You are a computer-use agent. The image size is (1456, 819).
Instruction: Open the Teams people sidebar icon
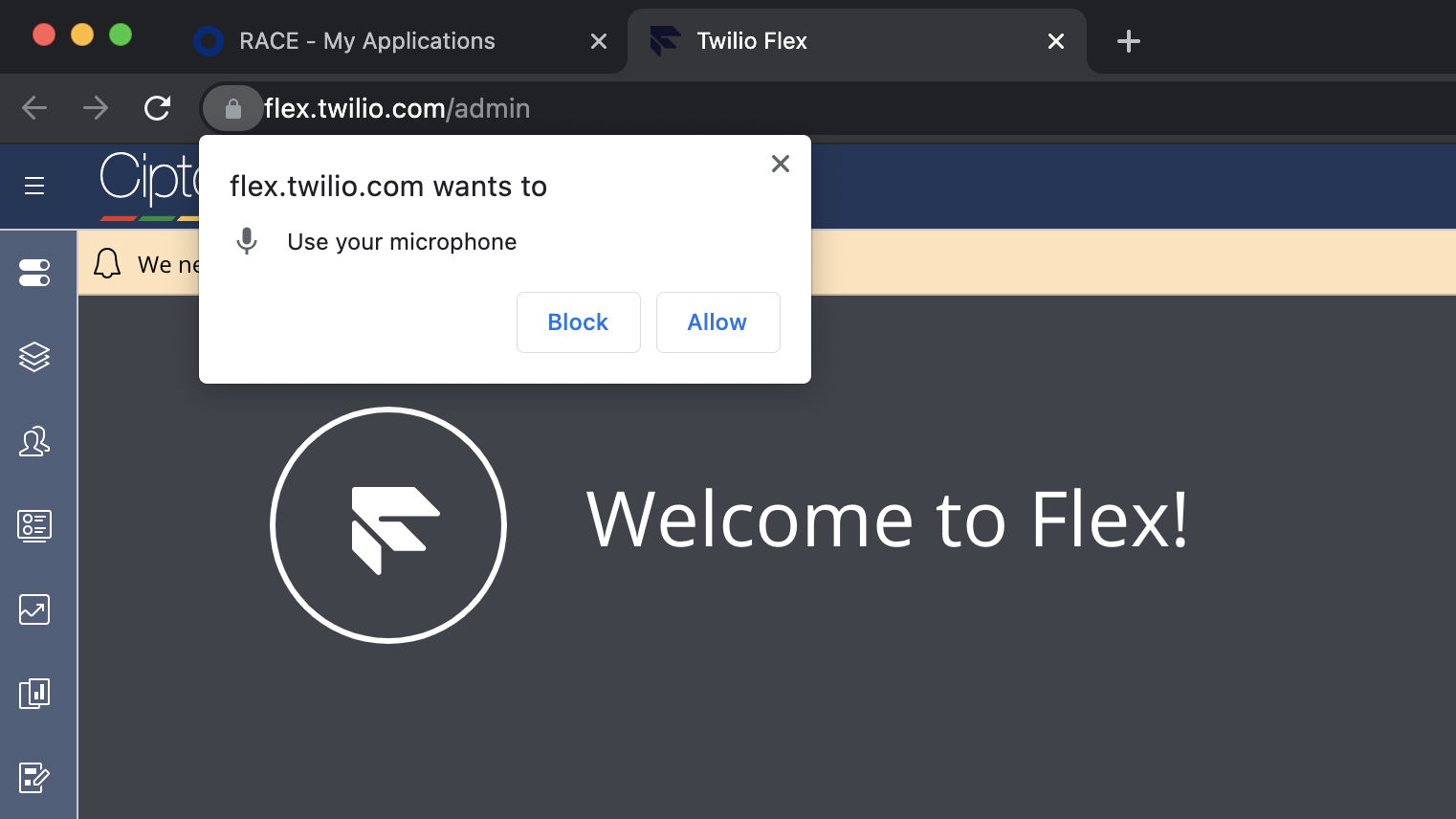(34, 441)
